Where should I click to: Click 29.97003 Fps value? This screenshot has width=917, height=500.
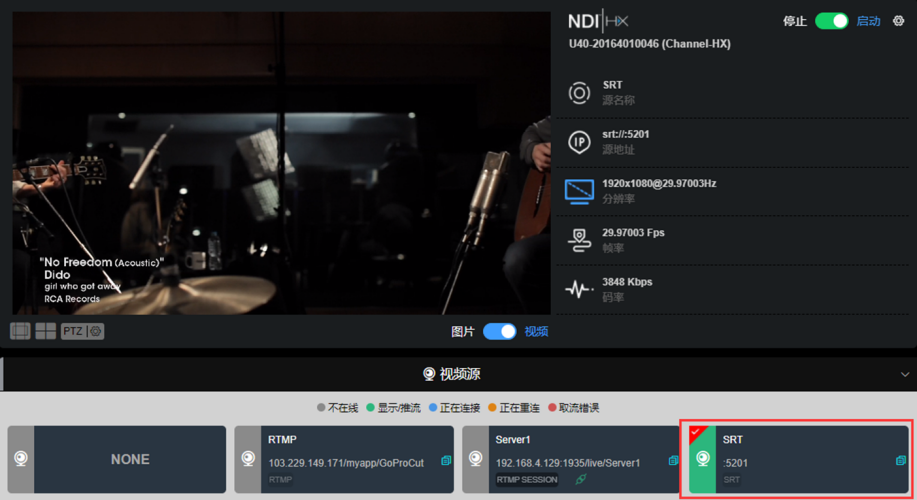tap(633, 232)
